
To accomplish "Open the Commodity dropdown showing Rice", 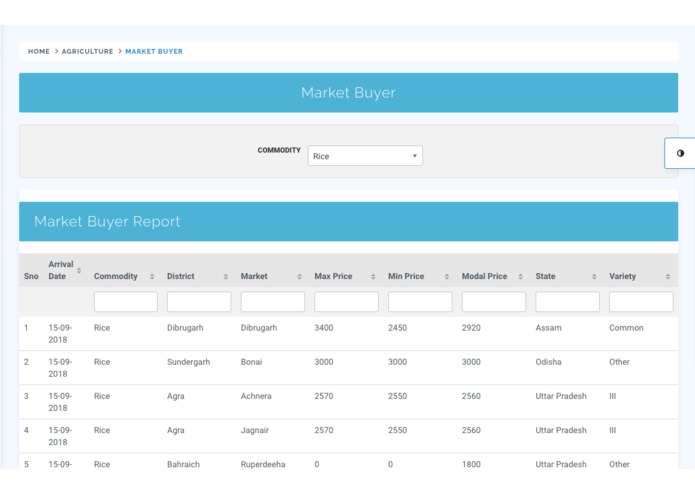I will pos(365,156).
